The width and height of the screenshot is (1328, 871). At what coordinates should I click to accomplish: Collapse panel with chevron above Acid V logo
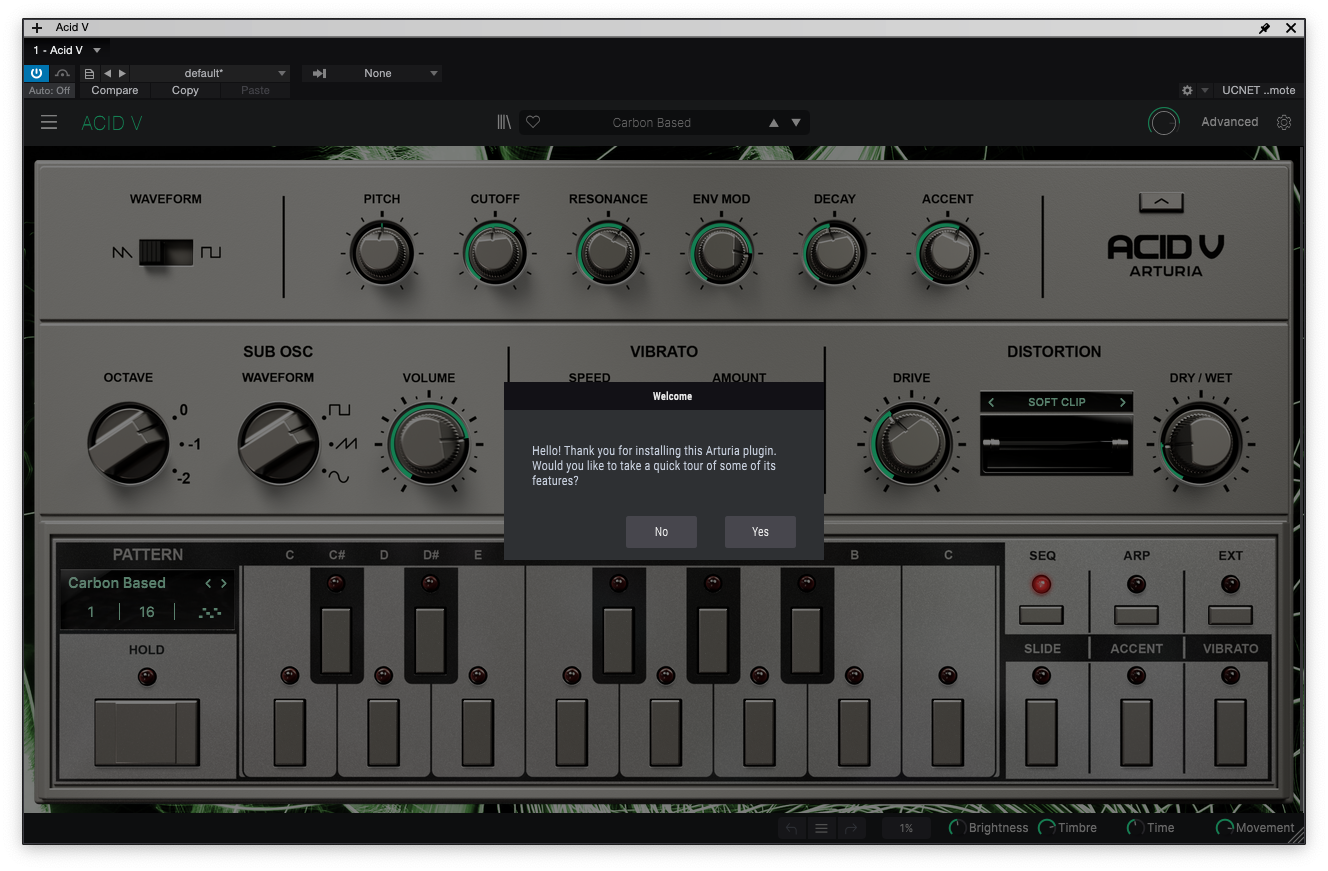click(x=1161, y=202)
